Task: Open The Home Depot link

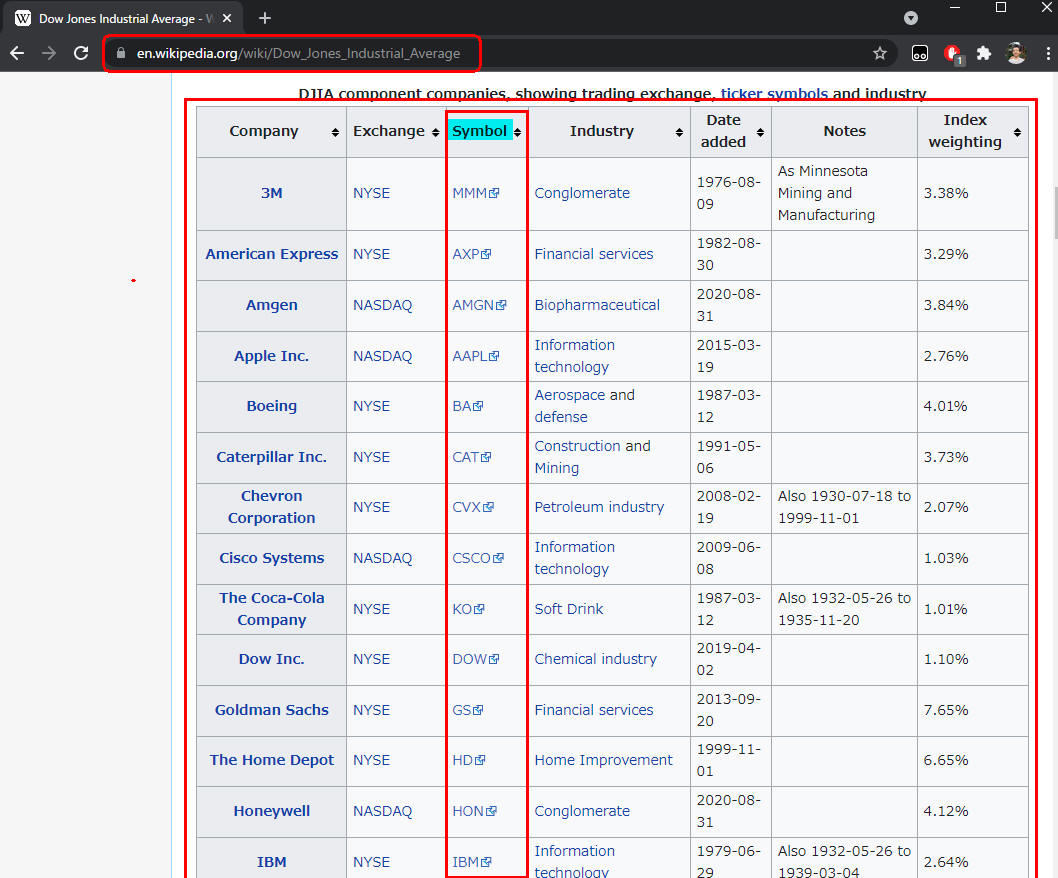Action: 271,761
